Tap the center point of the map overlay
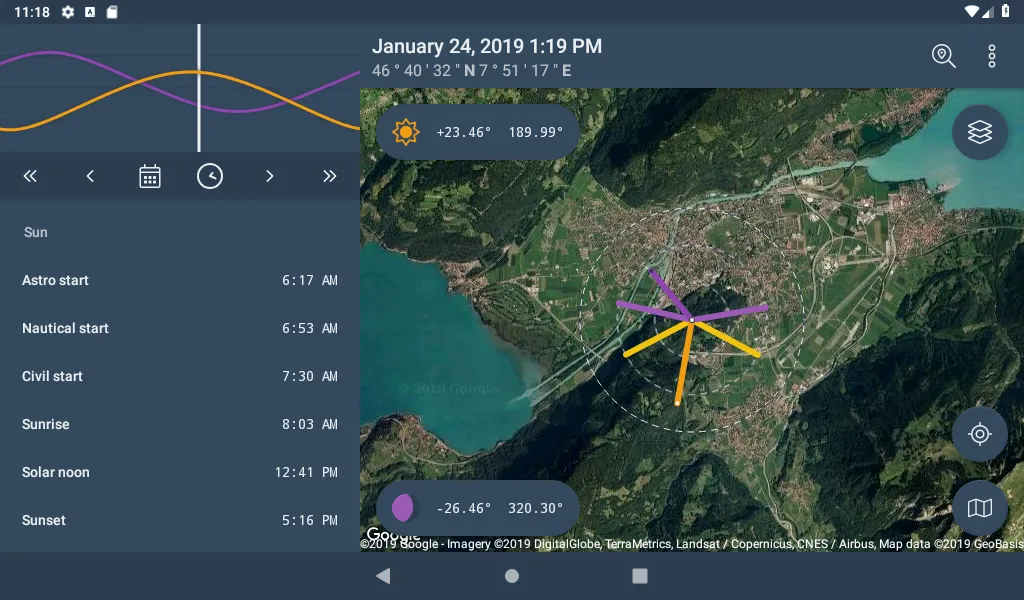This screenshot has width=1024, height=600. click(691, 320)
